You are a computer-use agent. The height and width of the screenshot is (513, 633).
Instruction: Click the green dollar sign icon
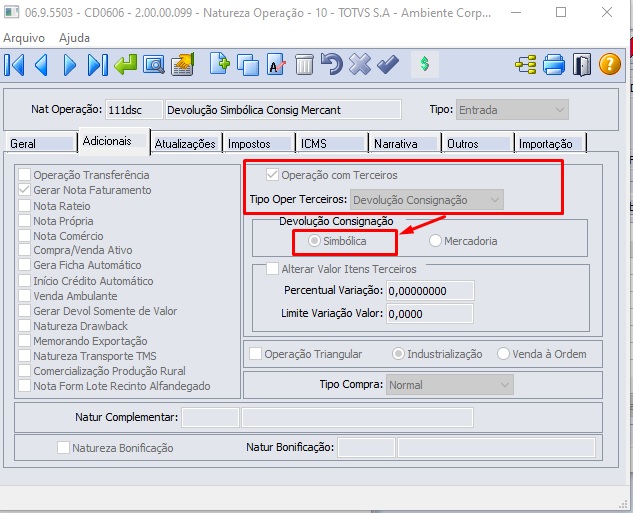tap(424, 64)
